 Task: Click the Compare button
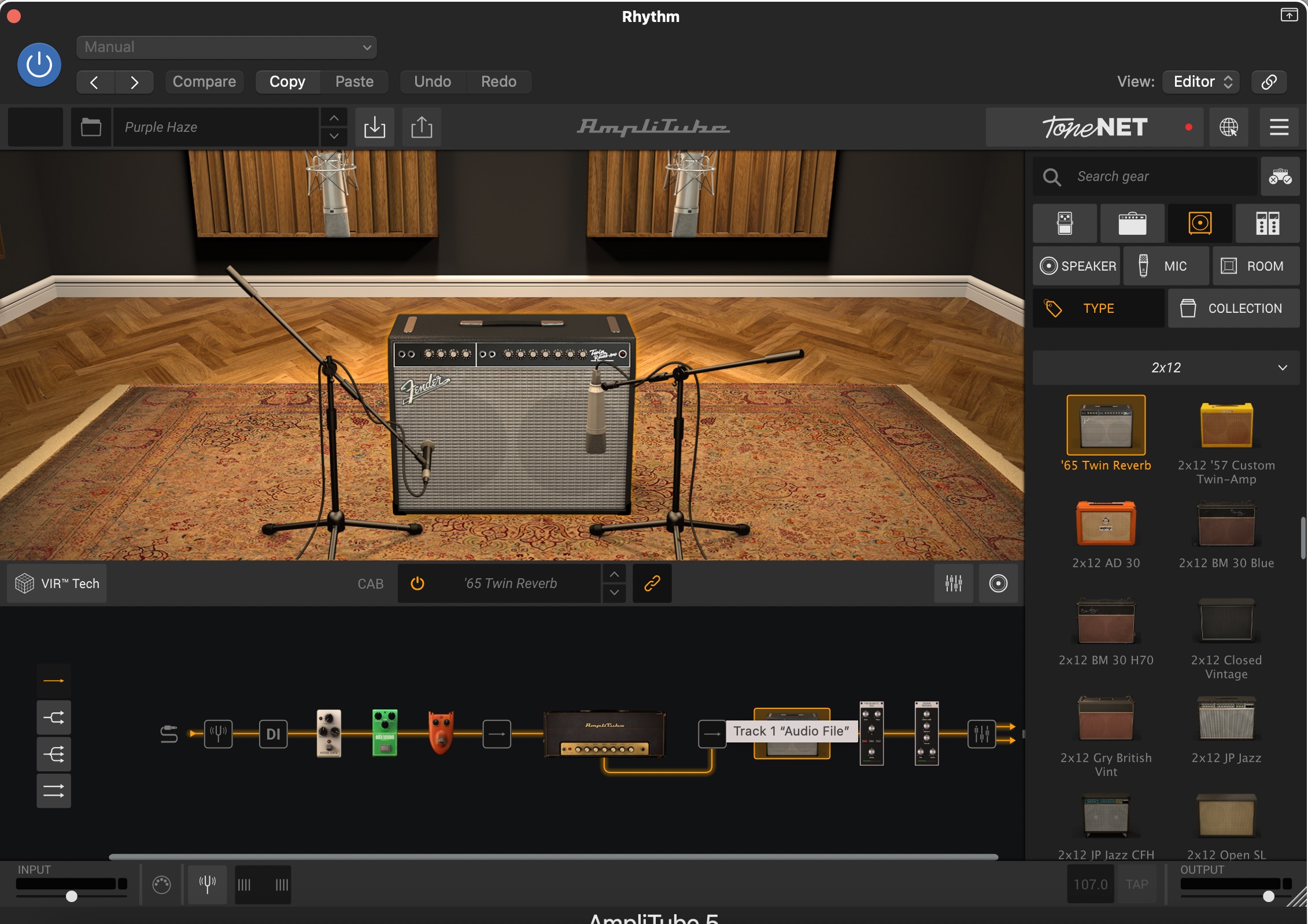tap(204, 82)
